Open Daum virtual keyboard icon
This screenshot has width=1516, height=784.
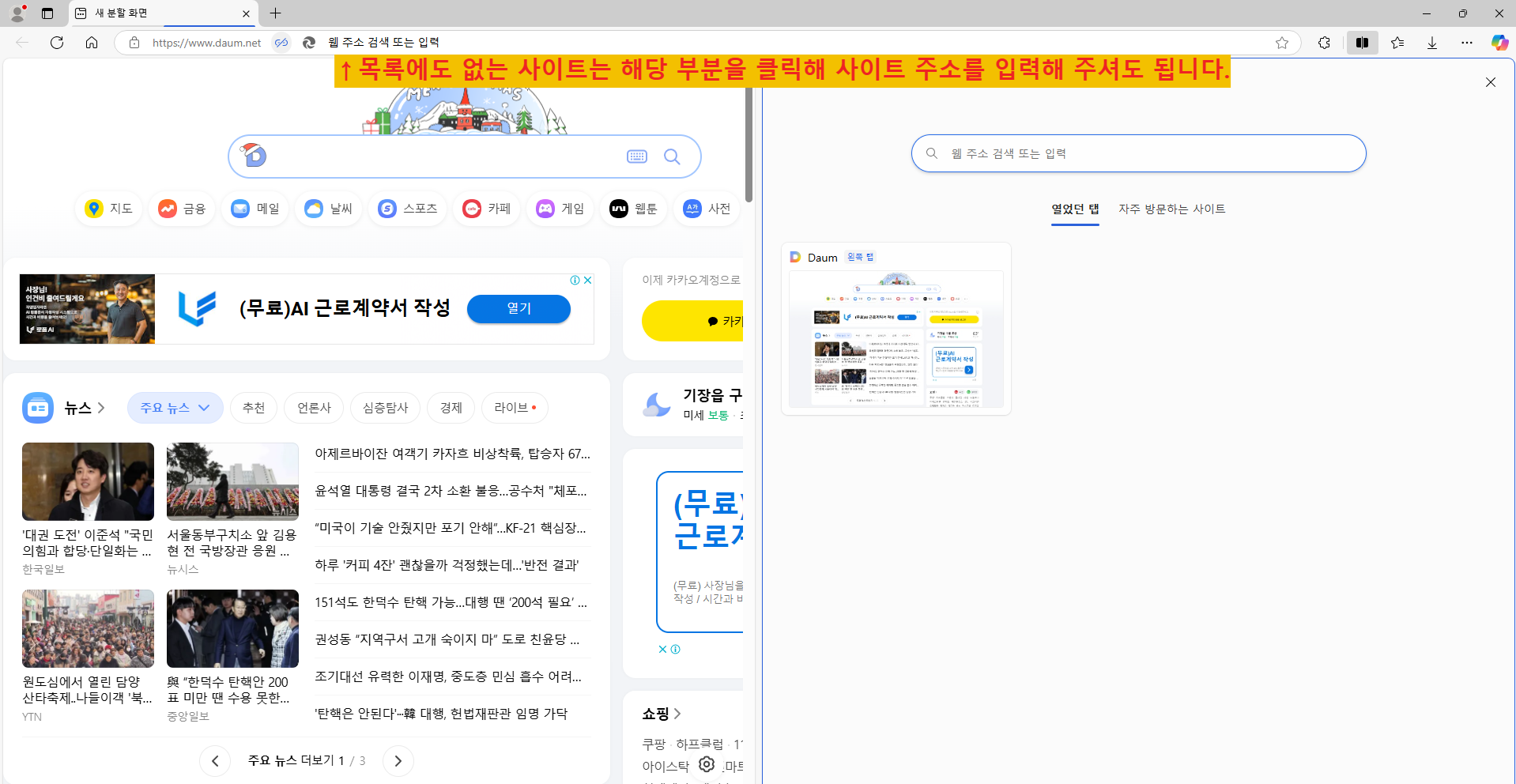point(637,156)
